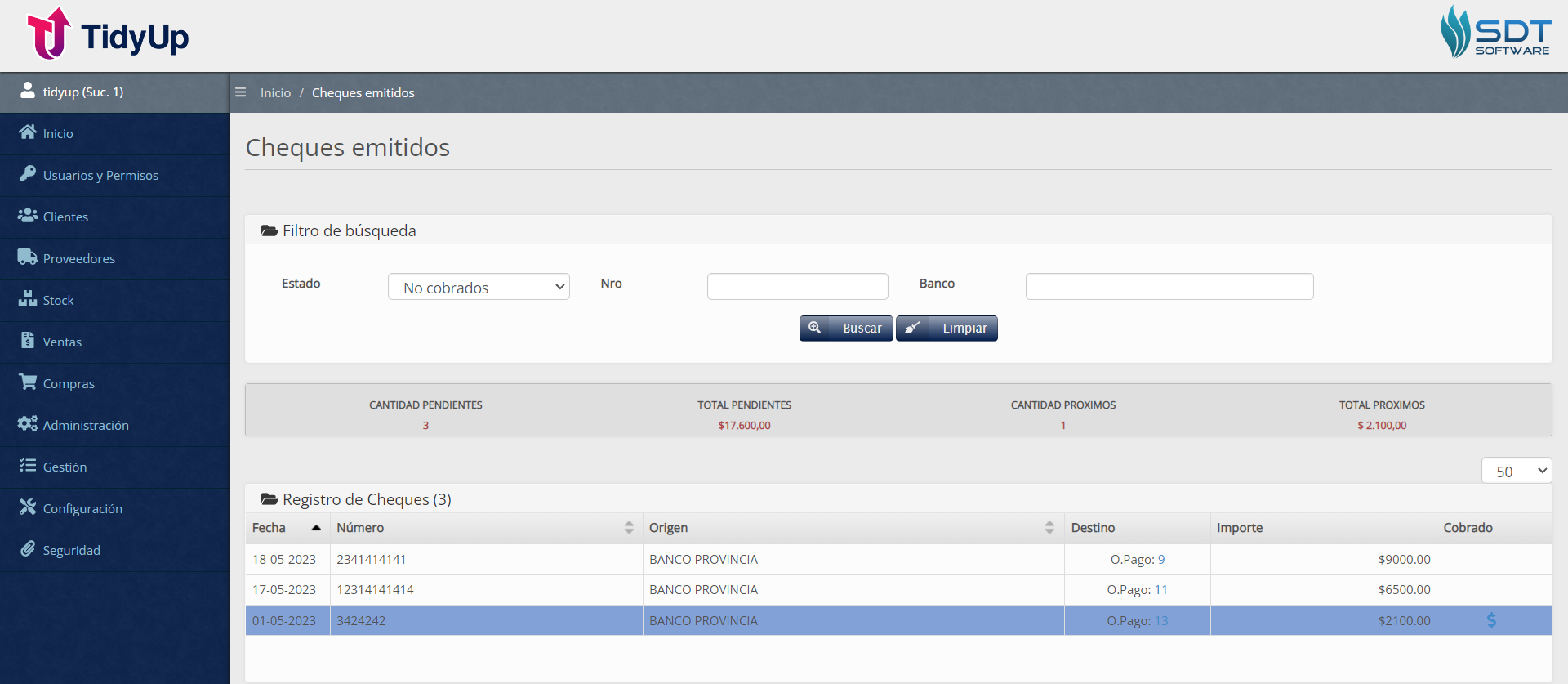Open payment order link 13
Screen dimensions: 1568x684
(1161, 620)
